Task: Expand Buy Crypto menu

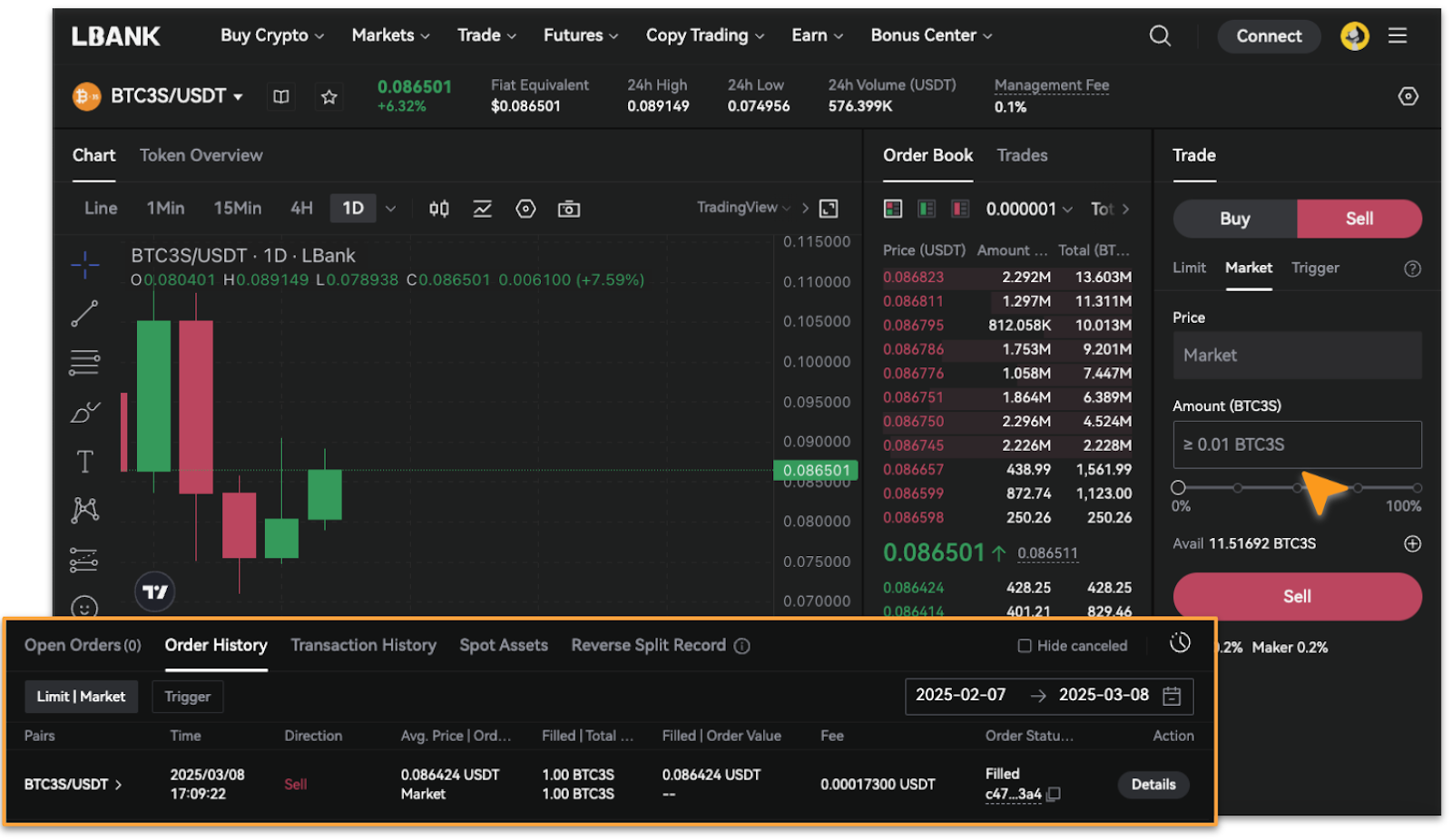Action: pos(272,35)
